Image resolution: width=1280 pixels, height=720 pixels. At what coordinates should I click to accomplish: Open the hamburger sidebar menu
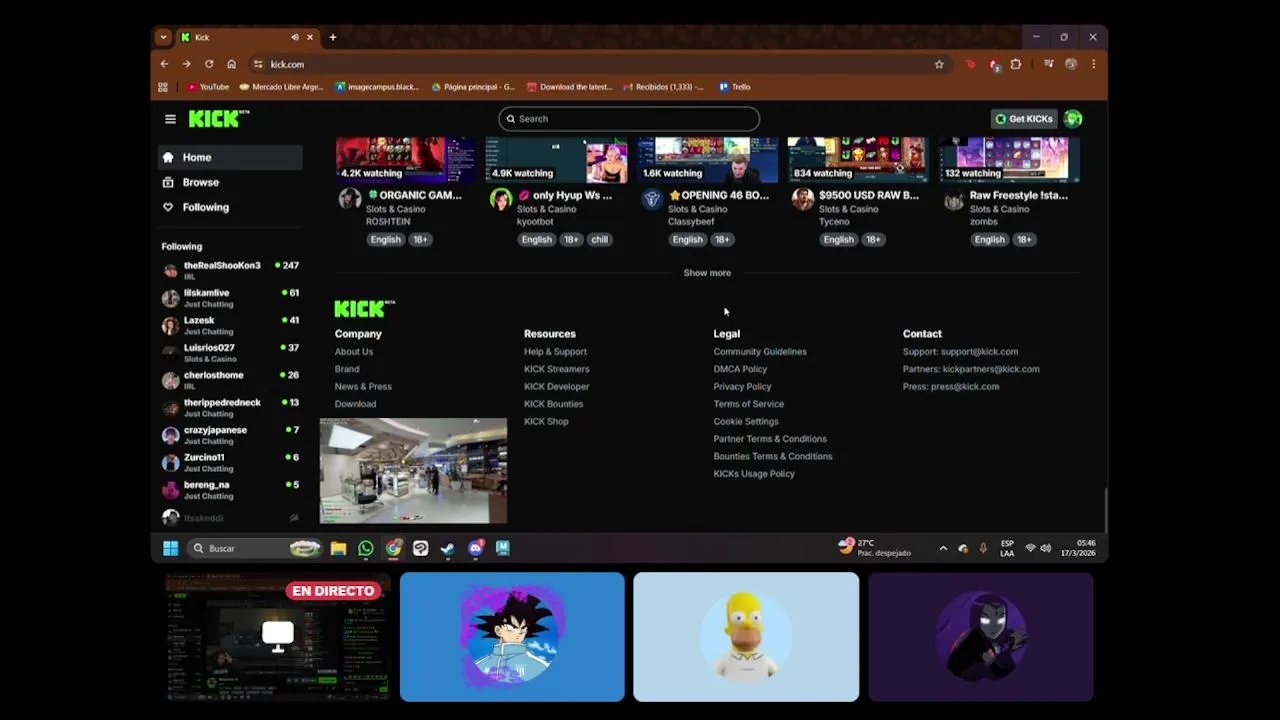[170, 119]
